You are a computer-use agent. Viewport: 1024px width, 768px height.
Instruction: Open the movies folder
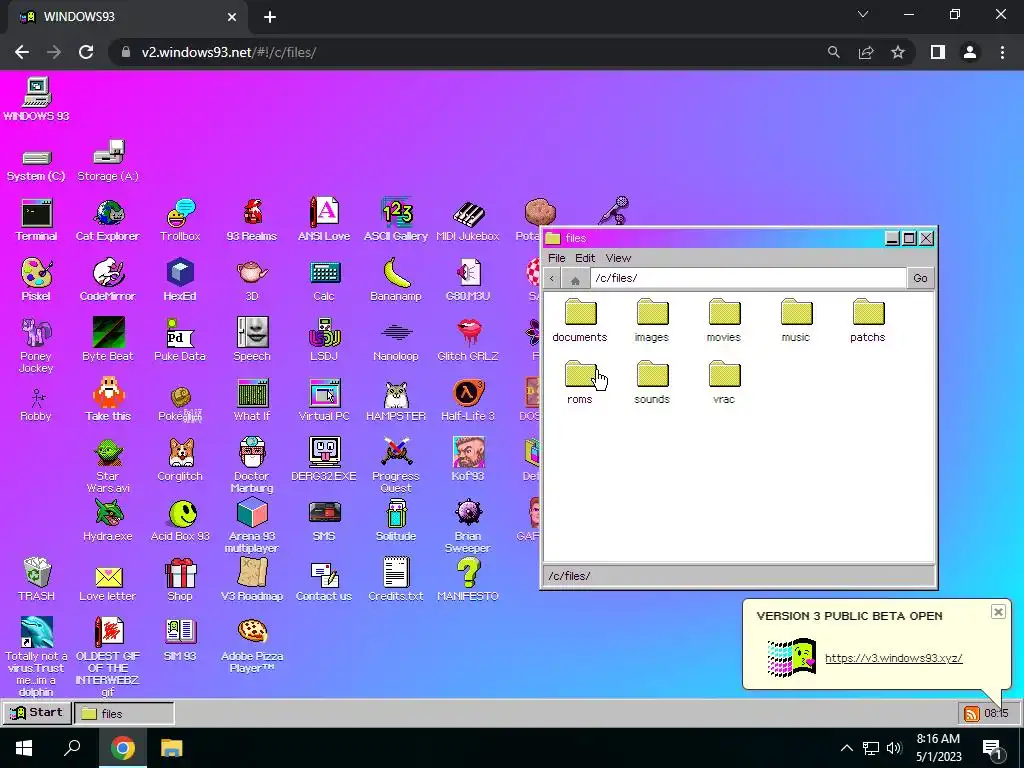pos(724,321)
